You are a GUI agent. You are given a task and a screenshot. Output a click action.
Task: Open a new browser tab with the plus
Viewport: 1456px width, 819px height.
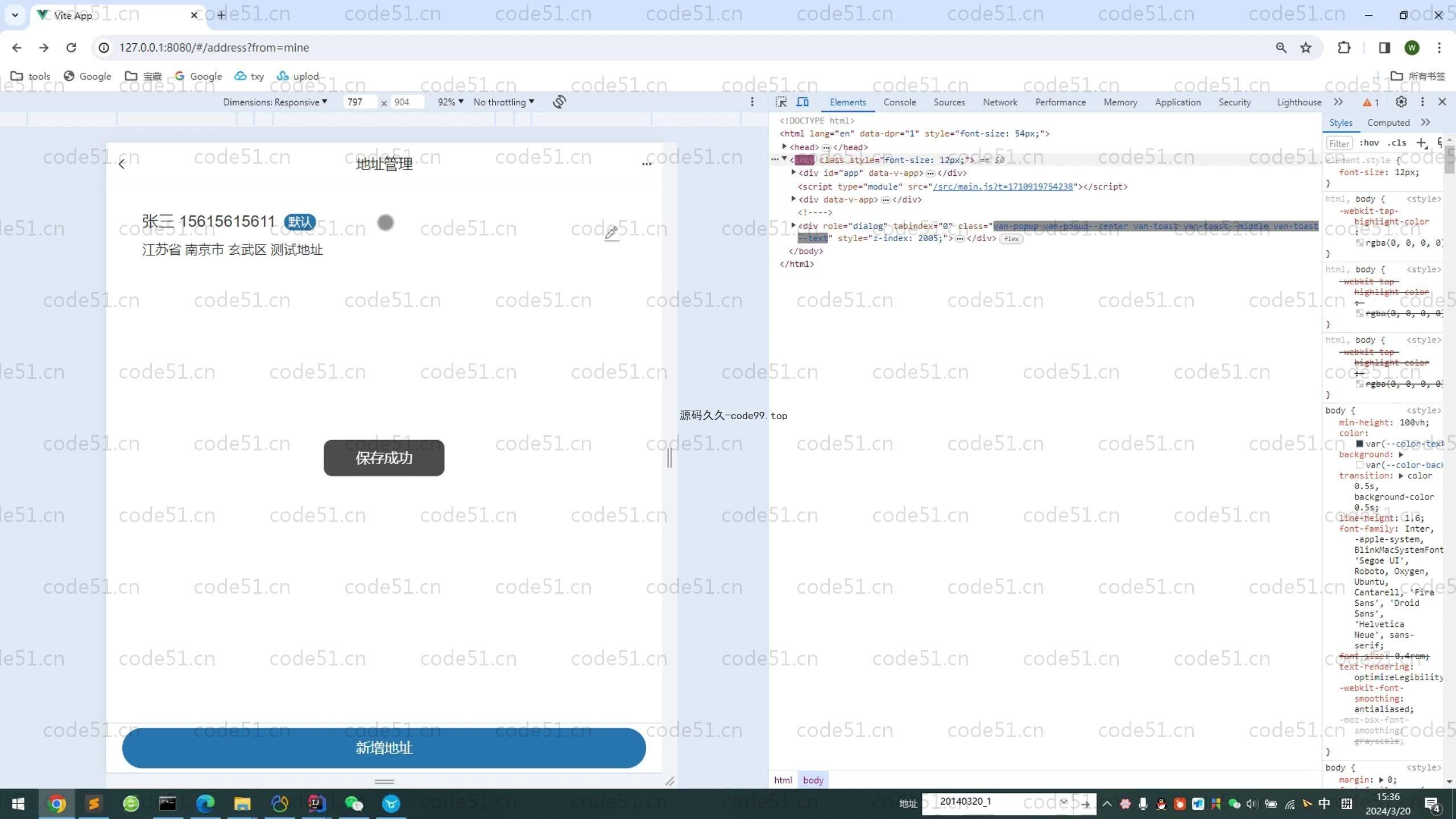[x=221, y=15]
